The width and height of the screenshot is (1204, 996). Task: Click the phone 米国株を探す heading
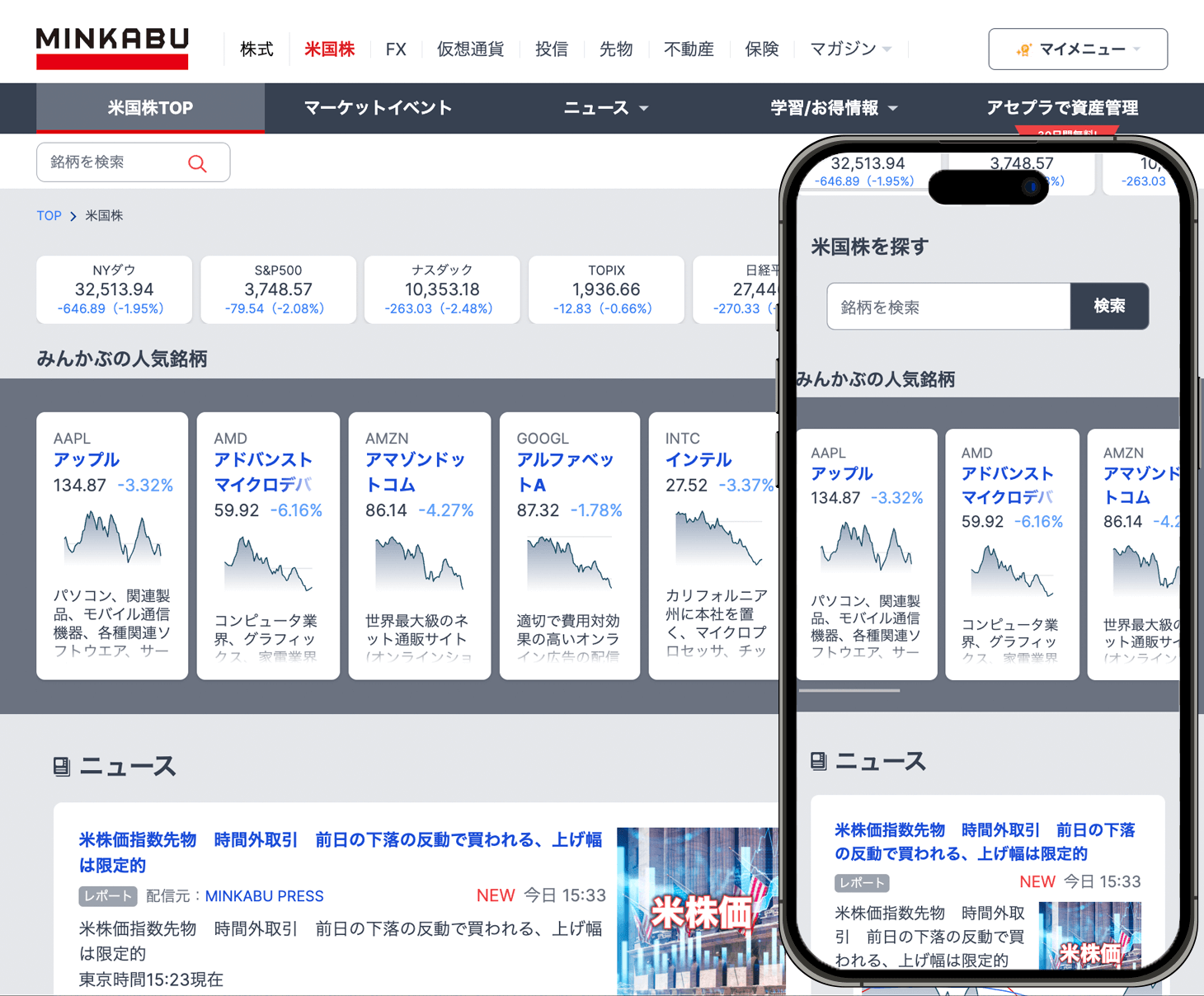(x=870, y=247)
